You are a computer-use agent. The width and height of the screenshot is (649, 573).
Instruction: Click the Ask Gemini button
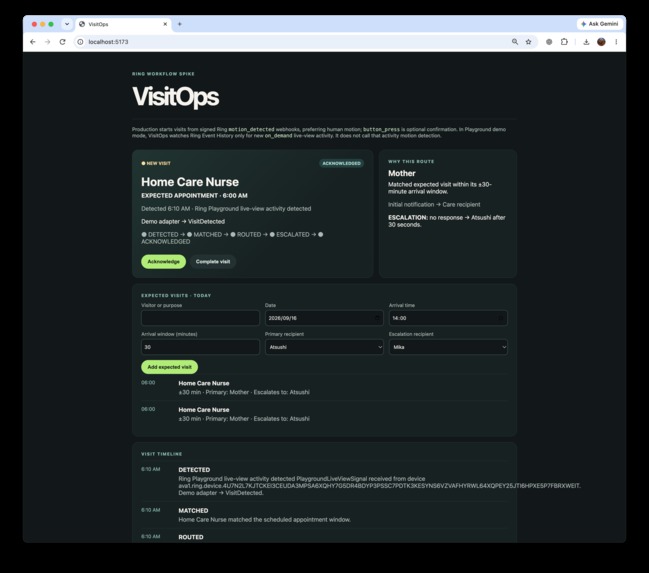tap(600, 24)
